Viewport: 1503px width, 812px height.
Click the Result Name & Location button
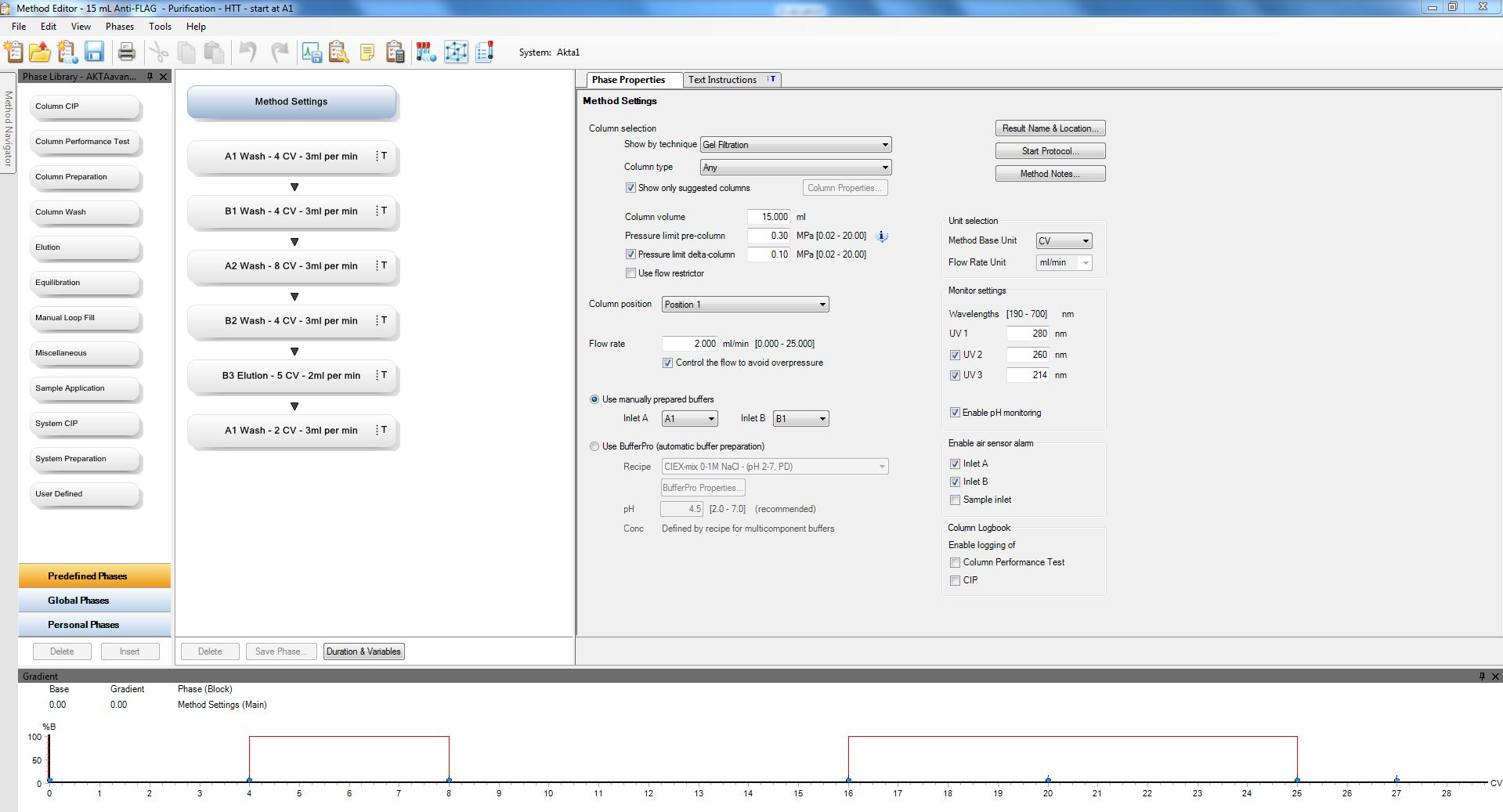(1050, 128)
